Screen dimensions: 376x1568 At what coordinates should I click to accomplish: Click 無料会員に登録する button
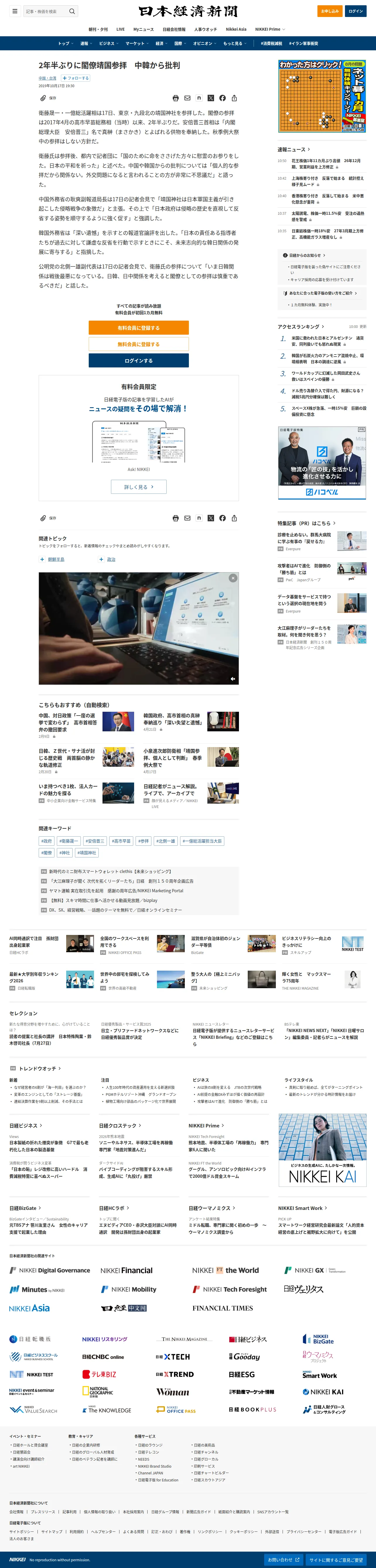[x=139, y=345]
